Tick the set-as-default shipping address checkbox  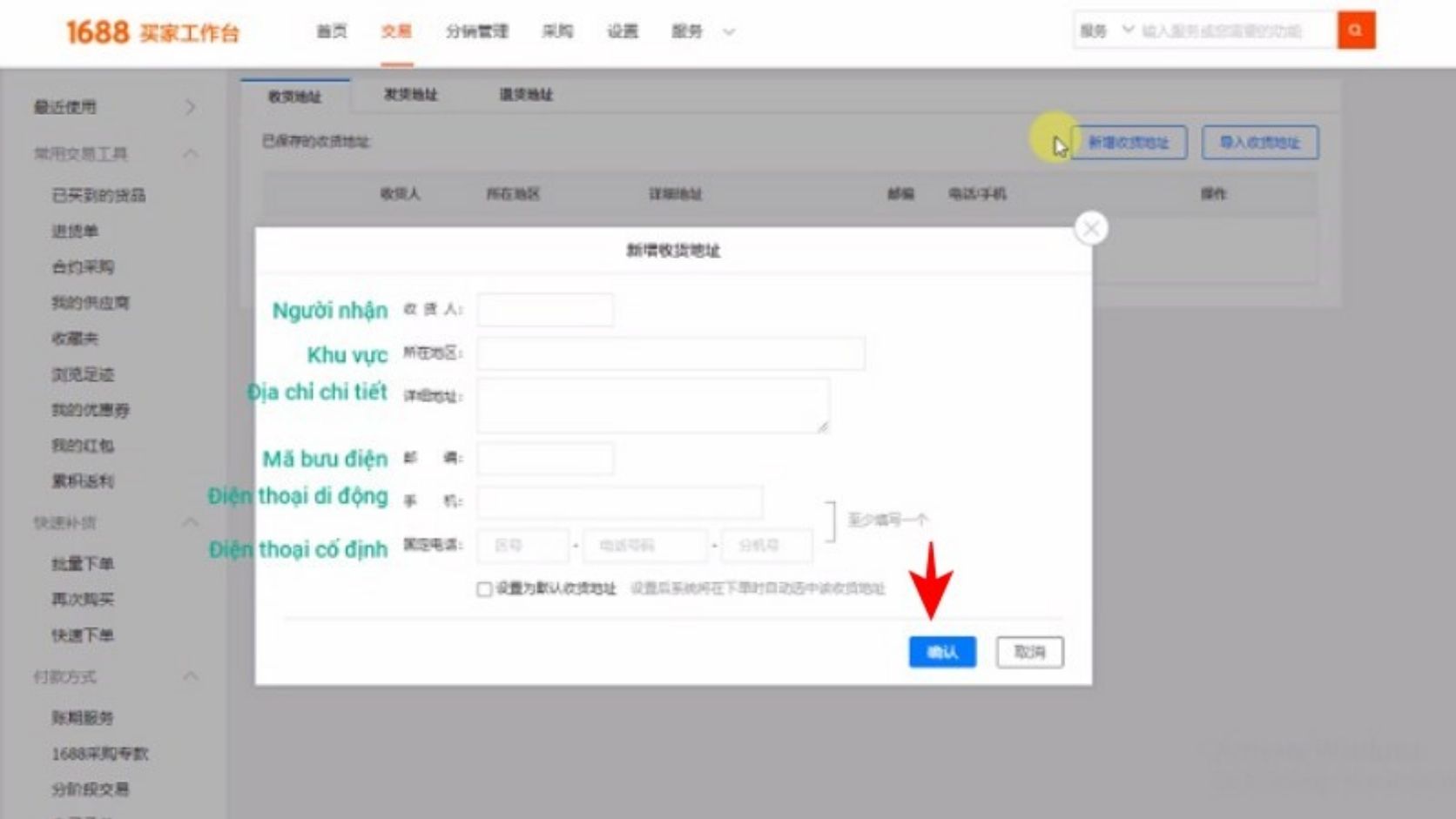484,589
